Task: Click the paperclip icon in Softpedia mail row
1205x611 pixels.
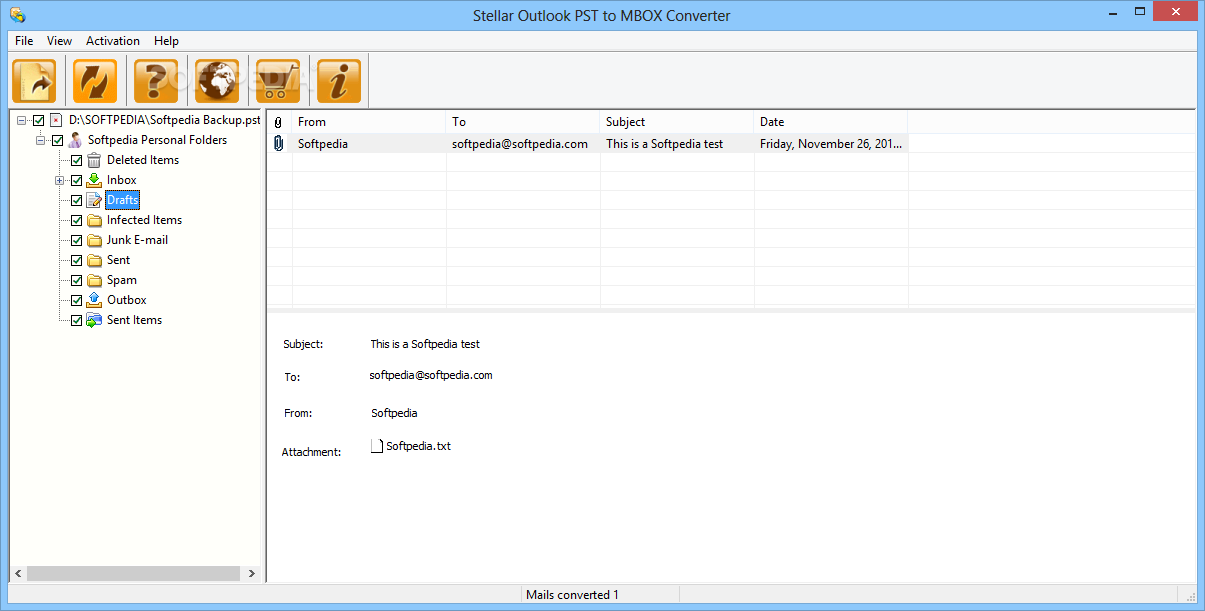Action: [x=279, y=144]
